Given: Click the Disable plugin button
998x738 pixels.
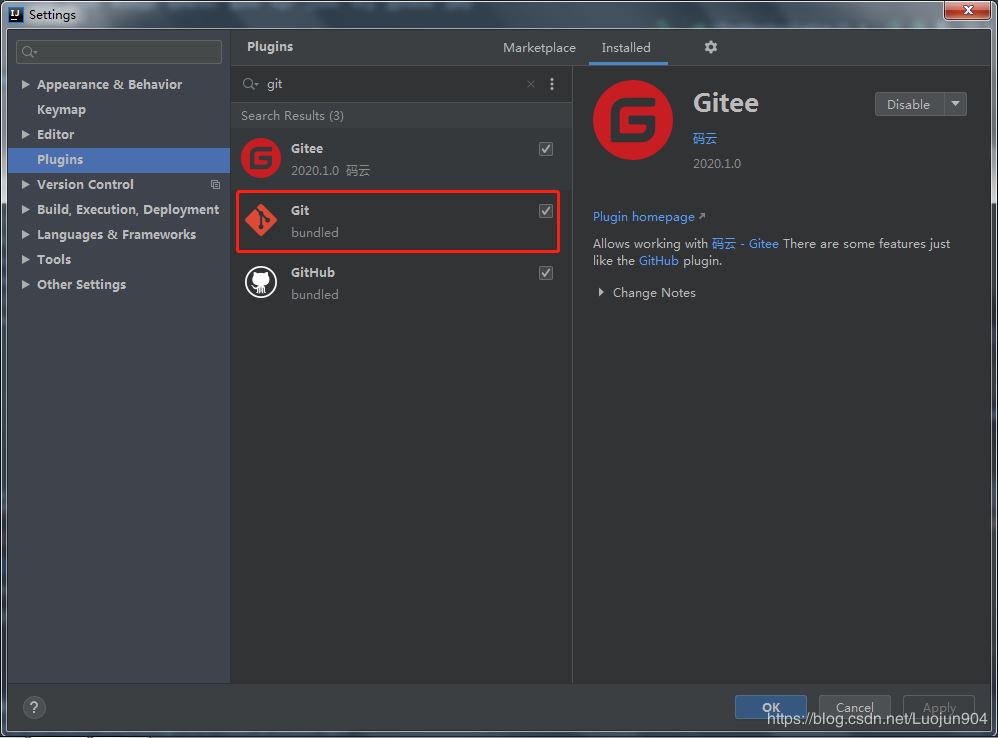Looking at the screenshot, I should 909,104.
